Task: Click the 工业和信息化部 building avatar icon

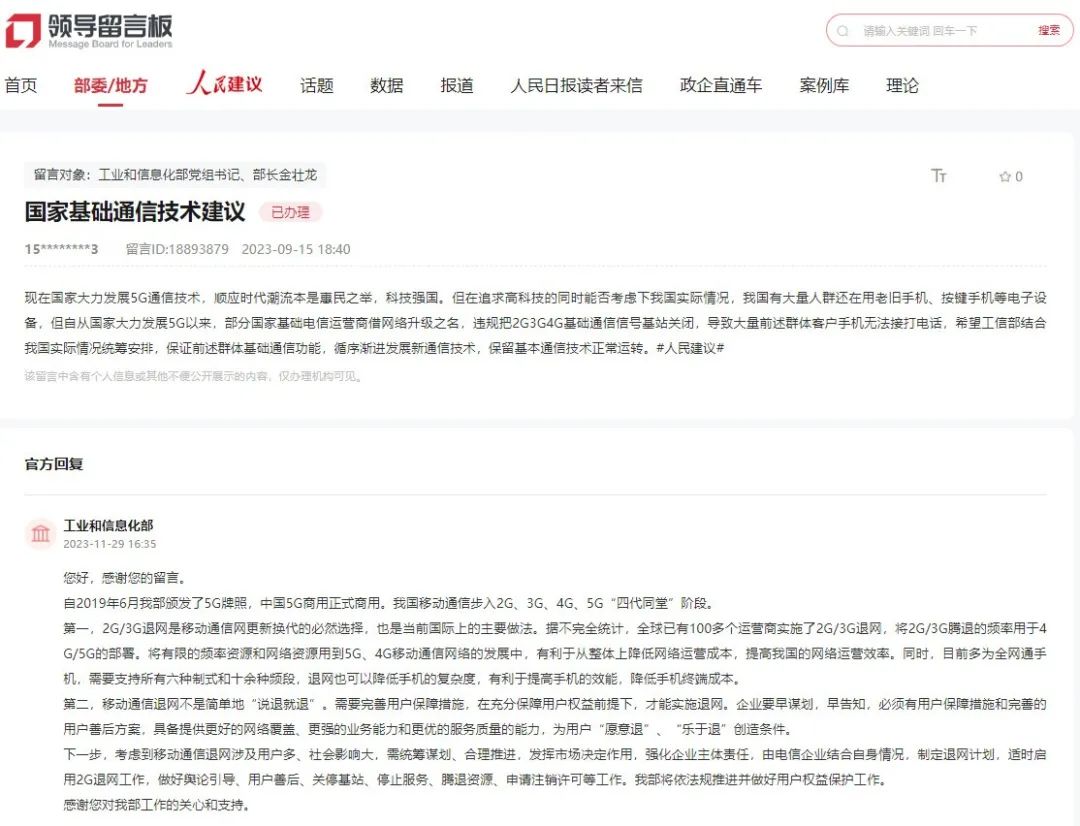Action: point(40,534)
